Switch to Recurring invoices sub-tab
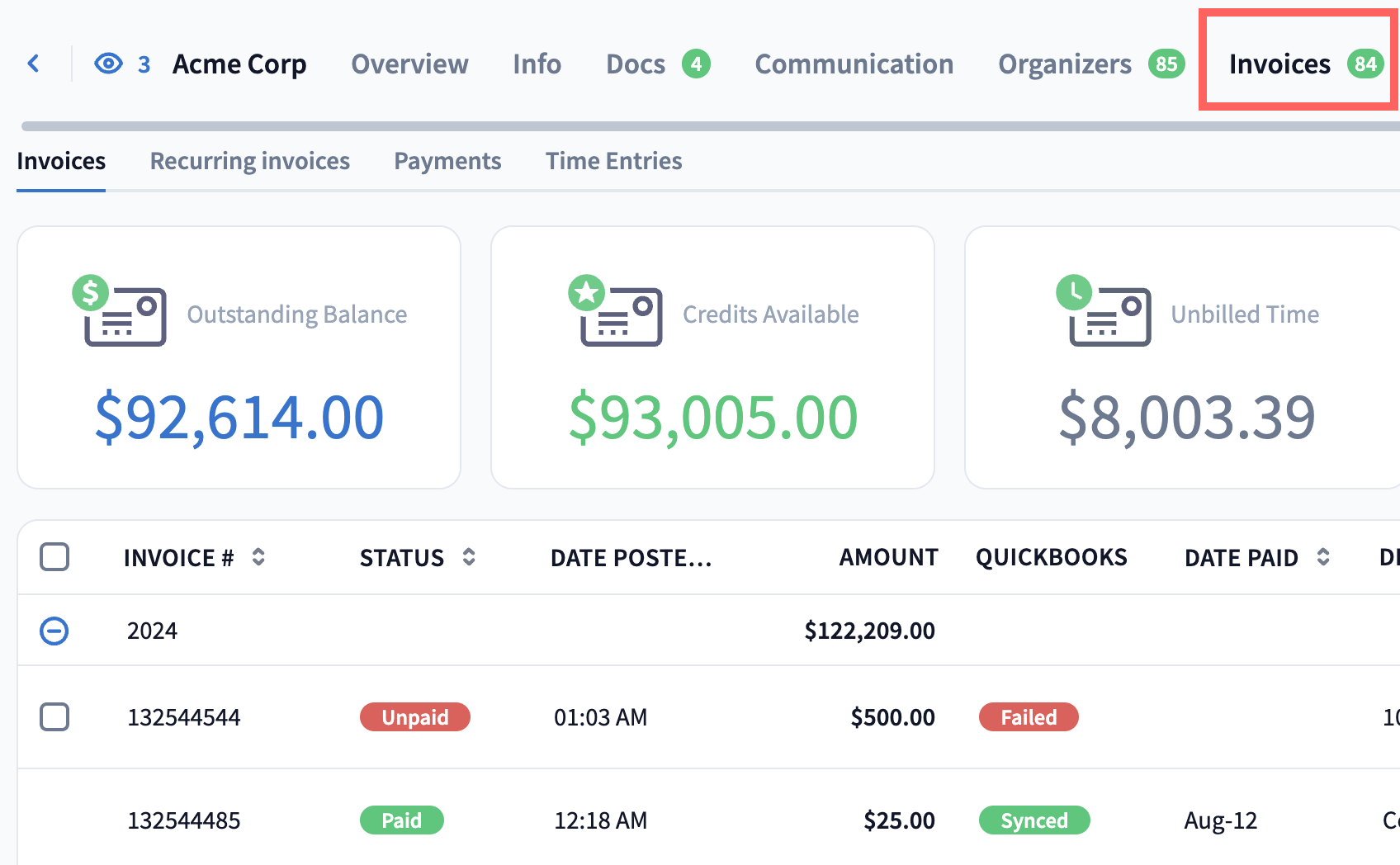This screenshot has height=865, width=1400. point(249,161)
